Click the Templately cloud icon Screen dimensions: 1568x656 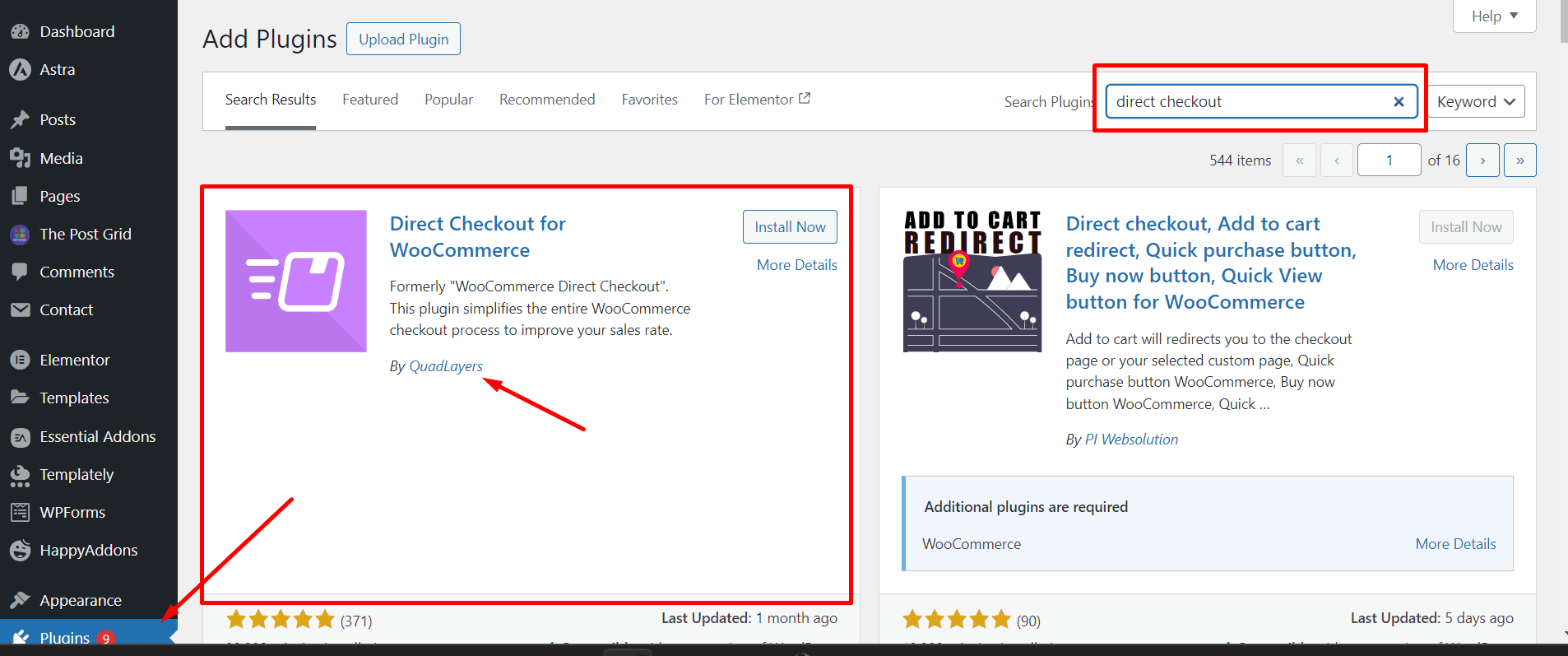(20, 475)
